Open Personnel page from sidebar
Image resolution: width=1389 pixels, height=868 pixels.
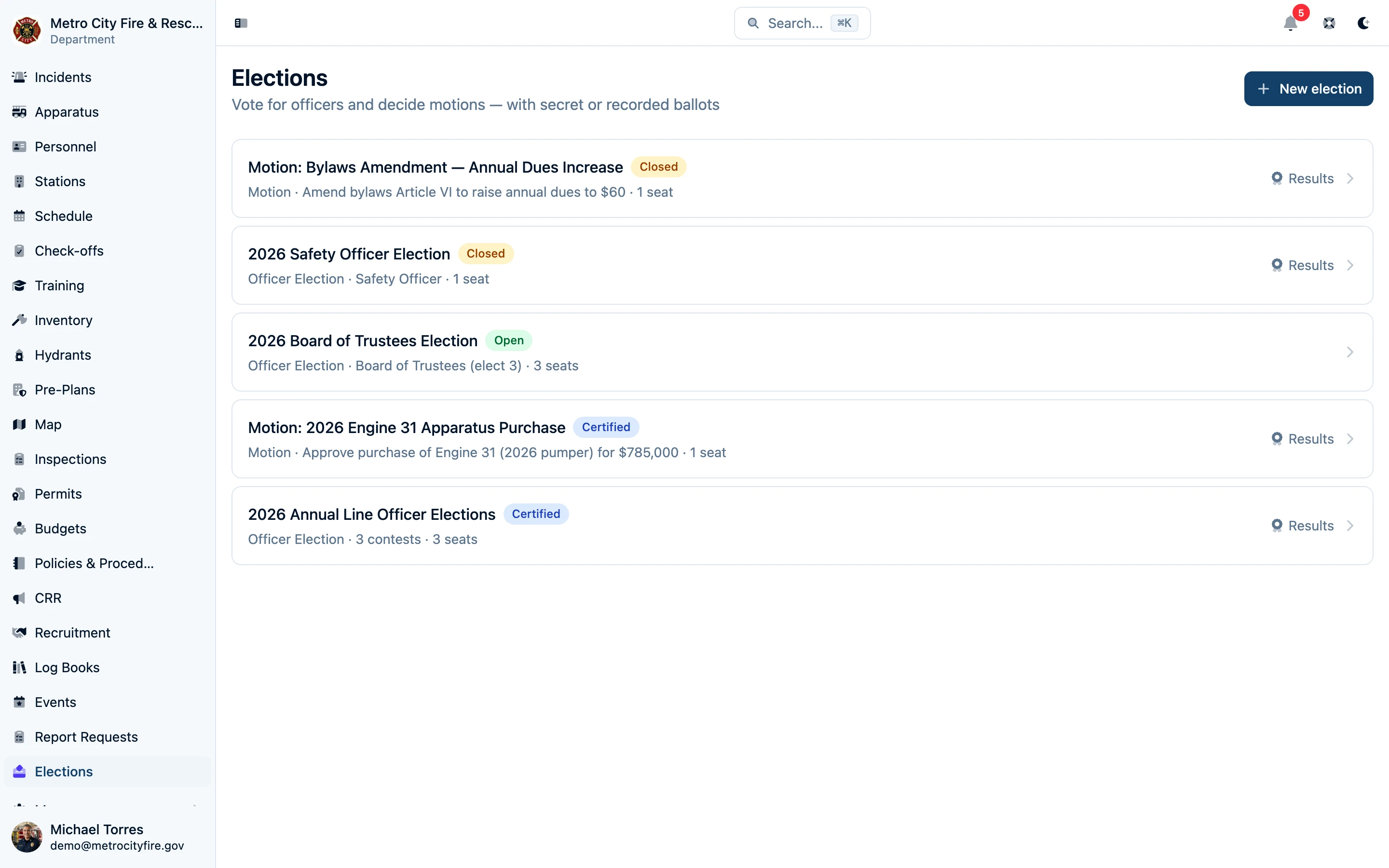click(108, 147)
